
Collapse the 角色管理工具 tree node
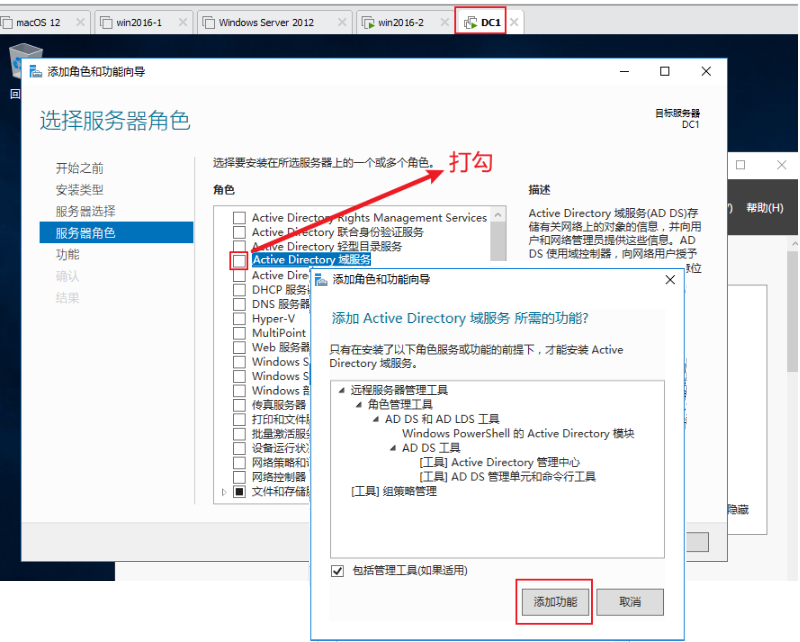359,405
